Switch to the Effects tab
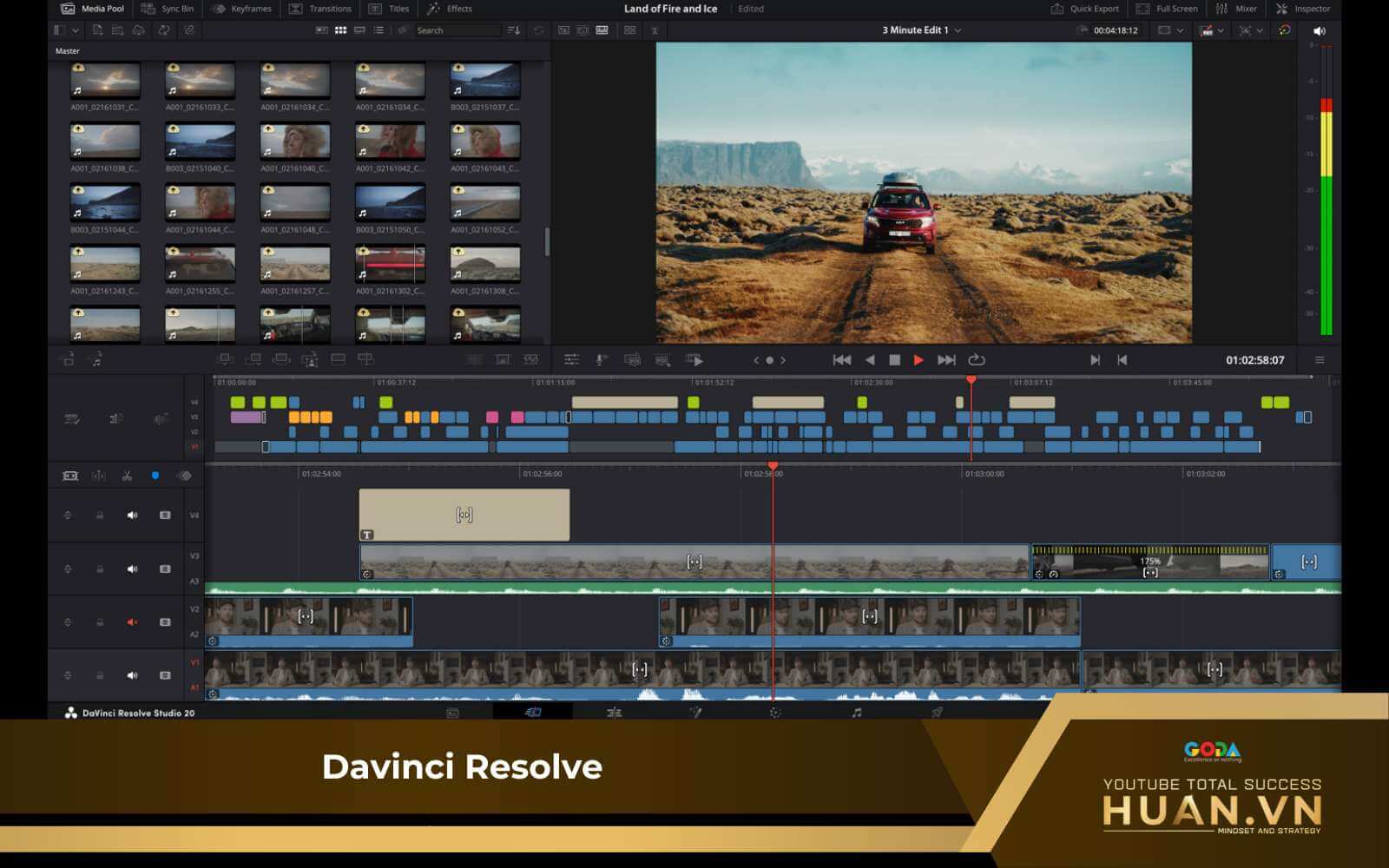This screenshot has height=868, width=1389. [x=450, y=9]
